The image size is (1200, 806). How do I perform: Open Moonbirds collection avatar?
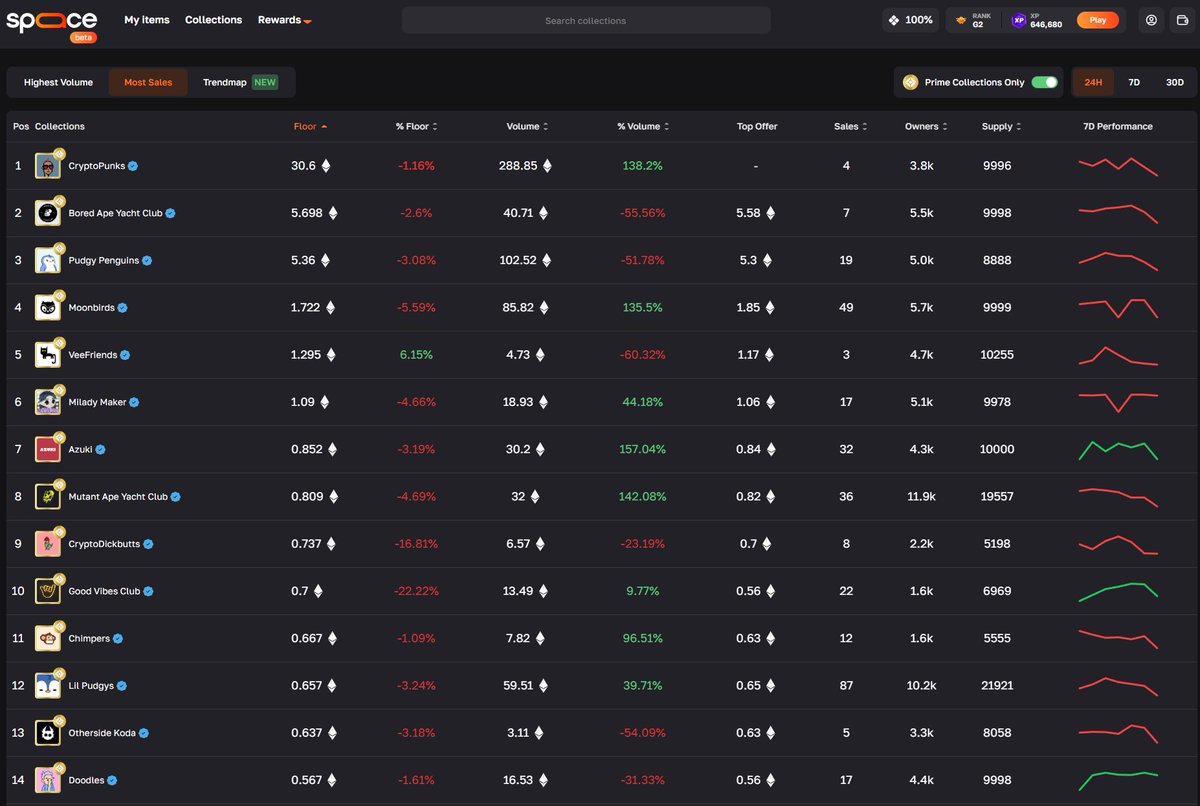click(x=48, y=307)
